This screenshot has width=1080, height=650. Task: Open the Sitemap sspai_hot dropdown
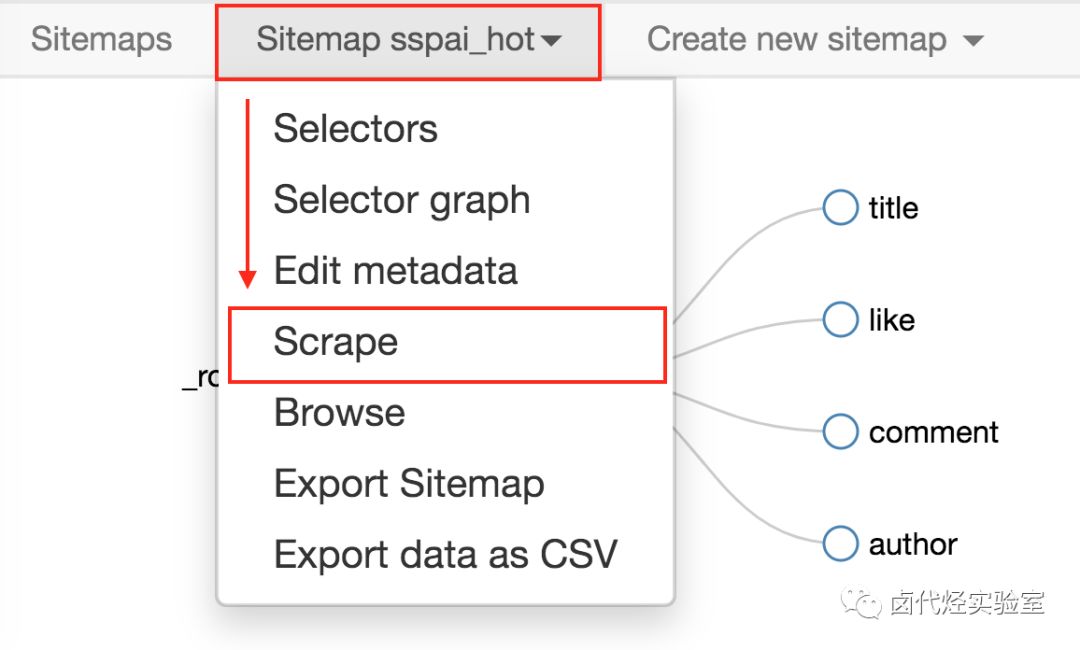point(408,40)
